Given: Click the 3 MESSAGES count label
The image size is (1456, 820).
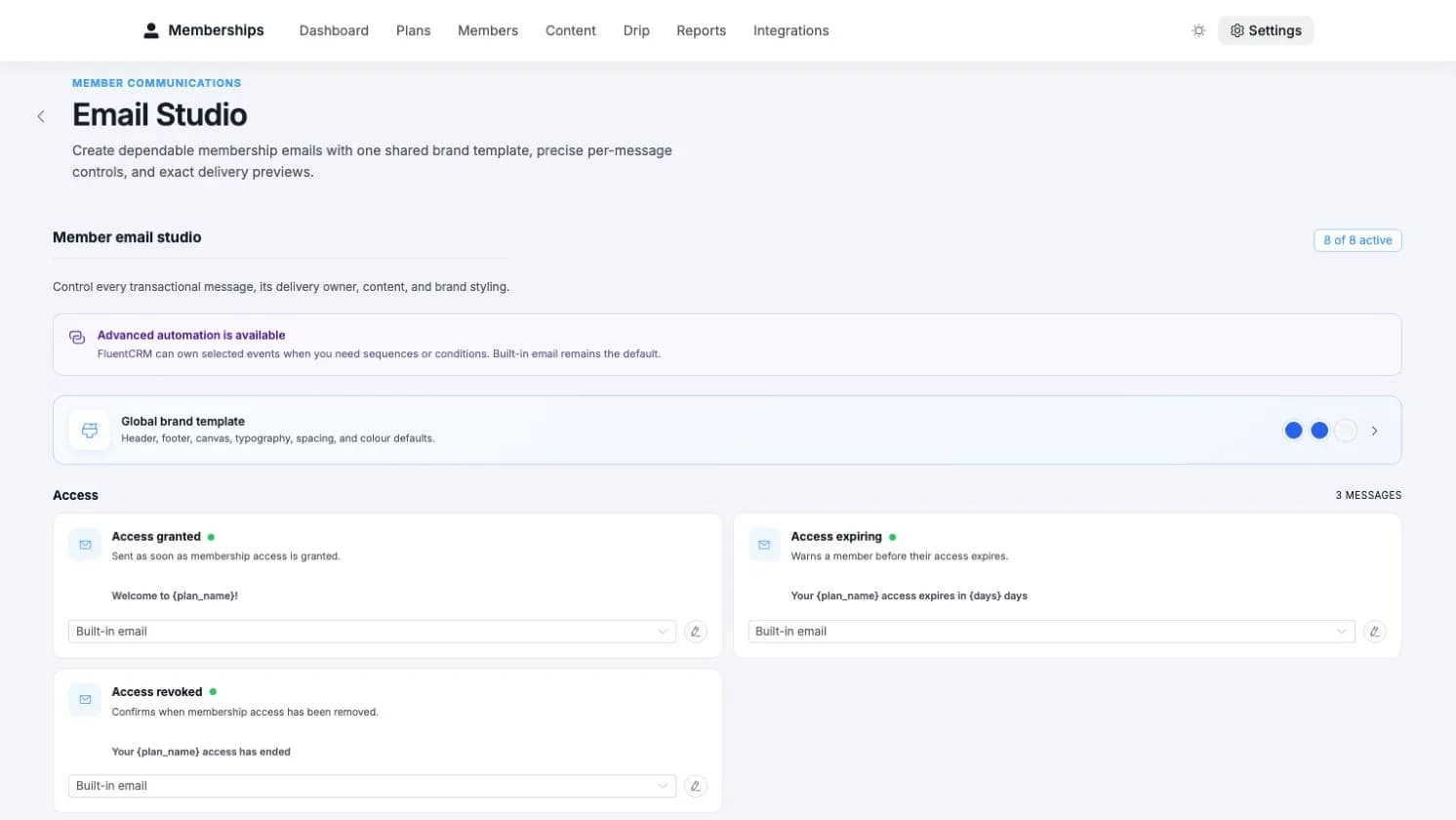Looking at the screenshot, I should [1368, 495].
